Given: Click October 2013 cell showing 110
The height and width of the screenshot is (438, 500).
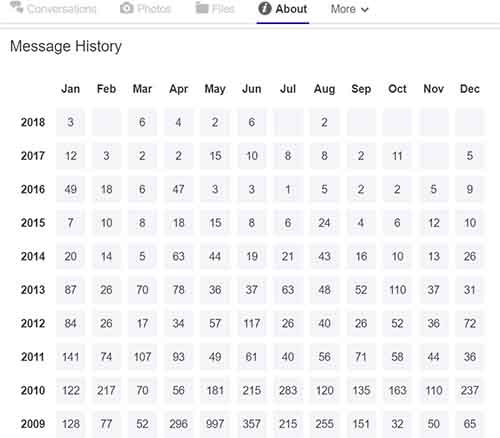Looking at the screenshot, I should pos(397,290).
